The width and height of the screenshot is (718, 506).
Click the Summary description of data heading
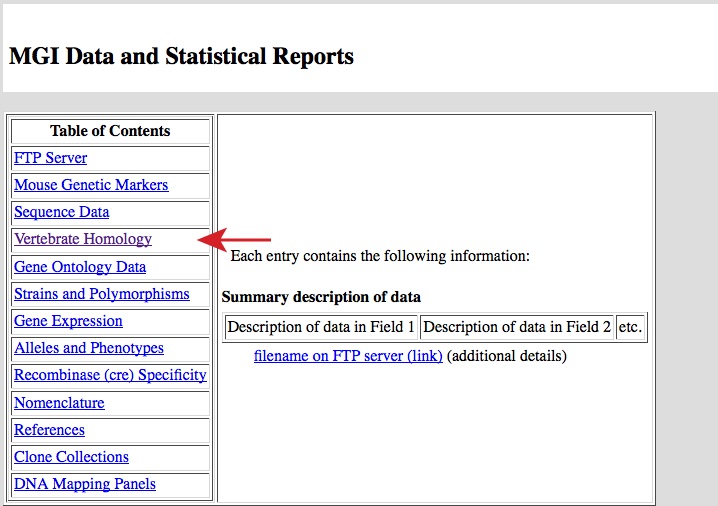pos(321,297)
